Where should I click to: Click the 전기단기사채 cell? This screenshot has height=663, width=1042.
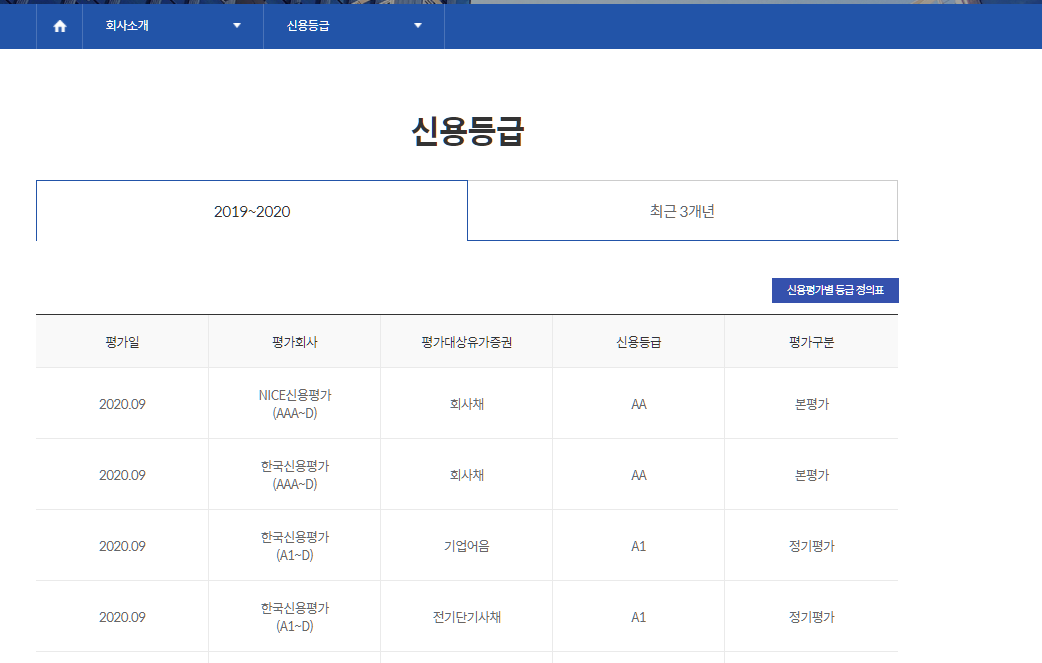coord(467,617)
